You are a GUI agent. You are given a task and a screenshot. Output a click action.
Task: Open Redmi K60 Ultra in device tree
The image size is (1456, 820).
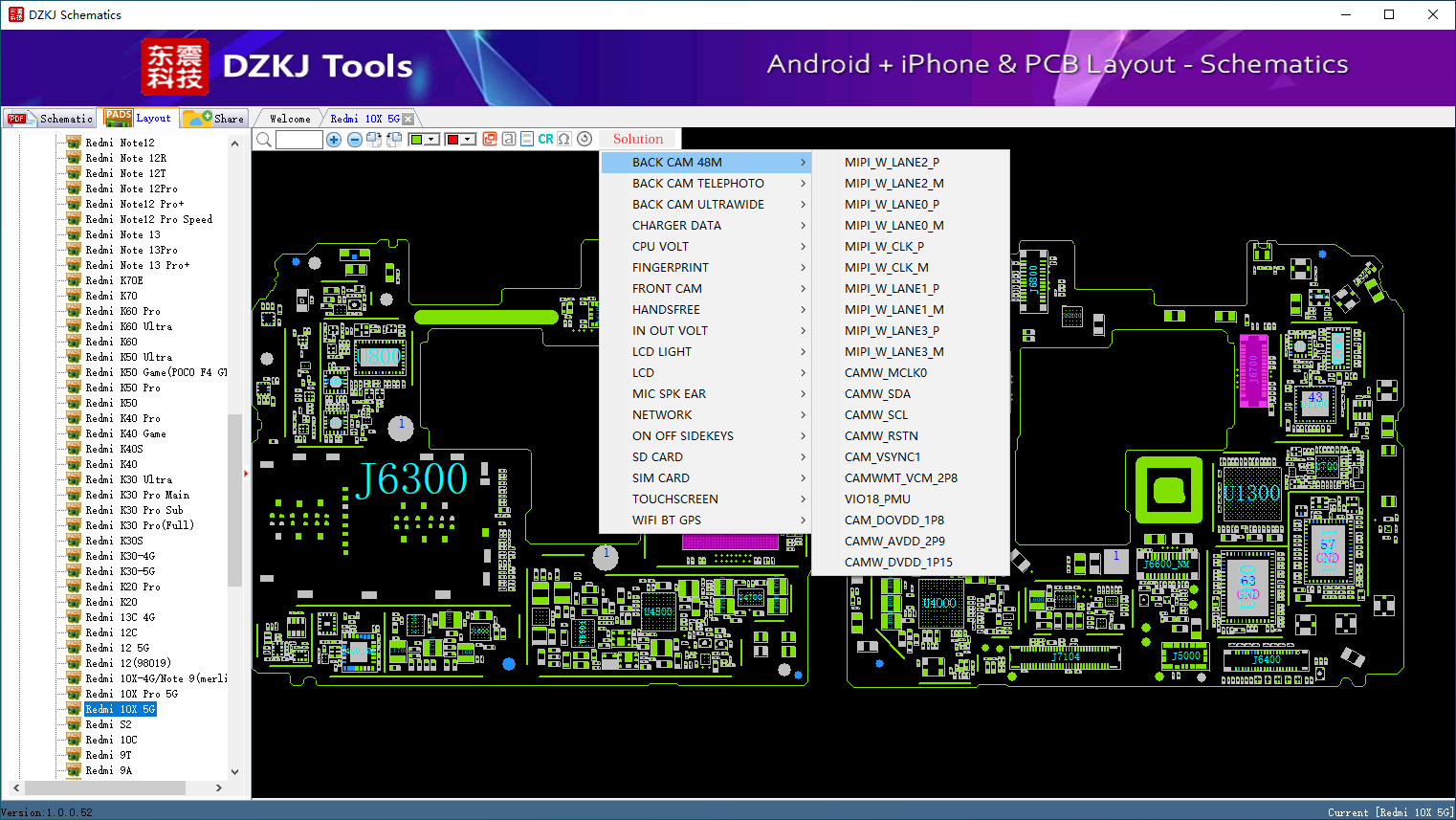click(x=128, y=326)
